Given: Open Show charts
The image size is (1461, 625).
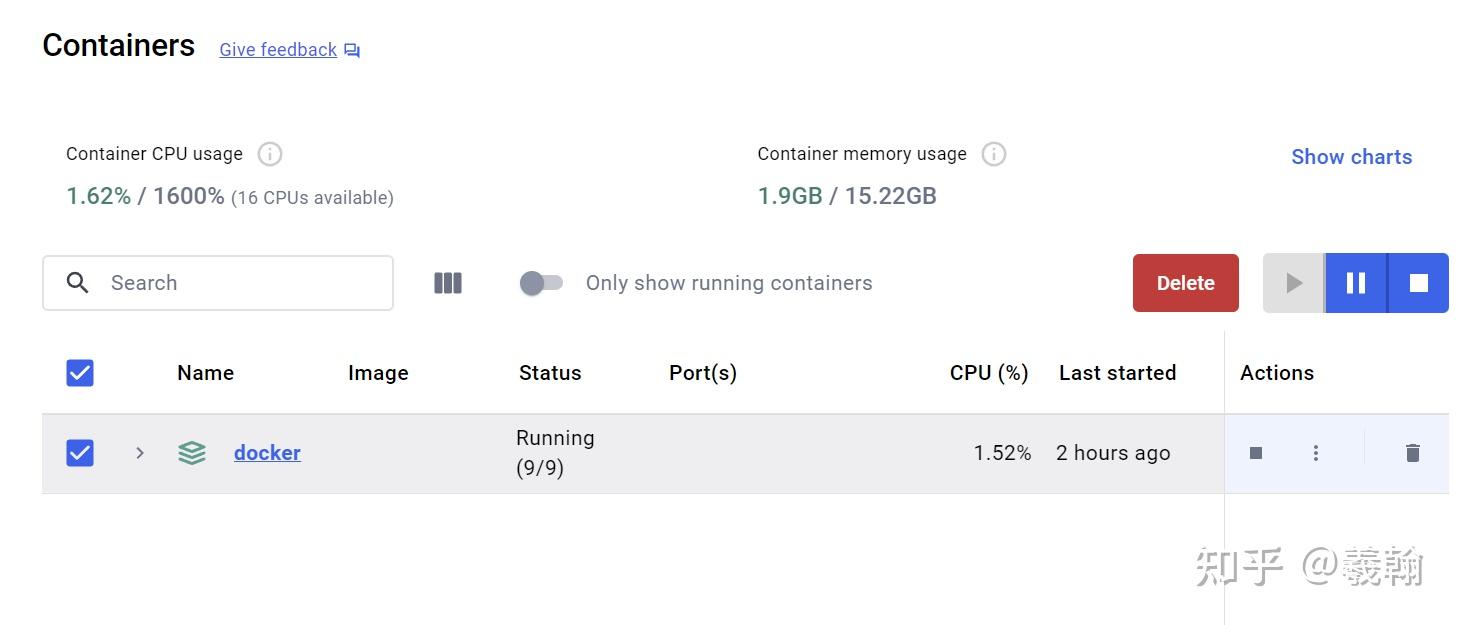Looking at the screenshot, I should [1351, 156].
